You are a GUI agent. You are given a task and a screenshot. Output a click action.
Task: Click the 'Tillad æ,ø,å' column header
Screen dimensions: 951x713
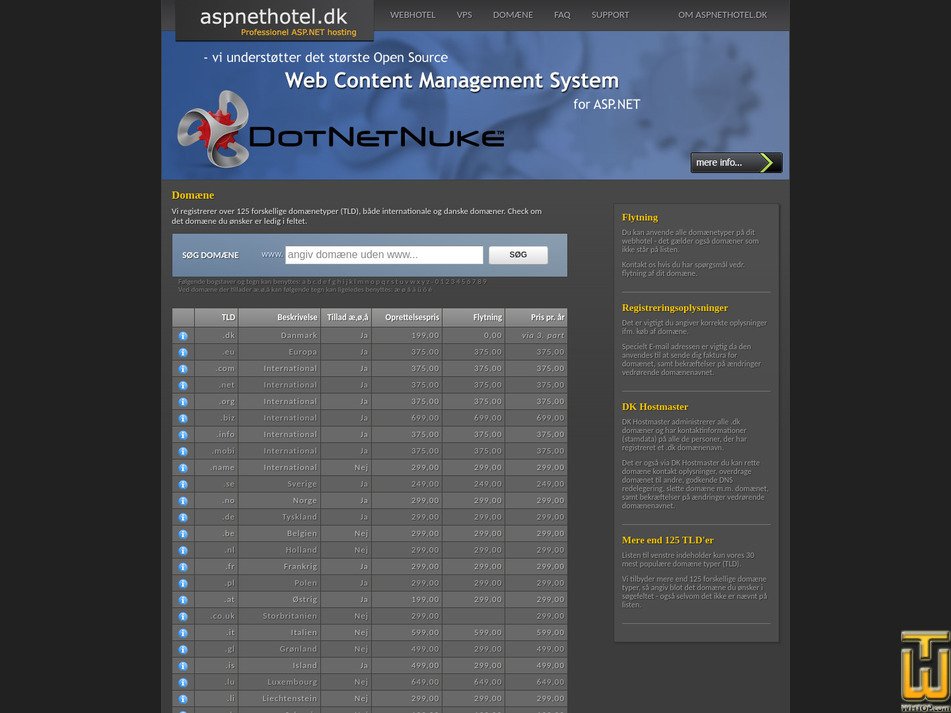pyautogui.click(x=346, y=317)
